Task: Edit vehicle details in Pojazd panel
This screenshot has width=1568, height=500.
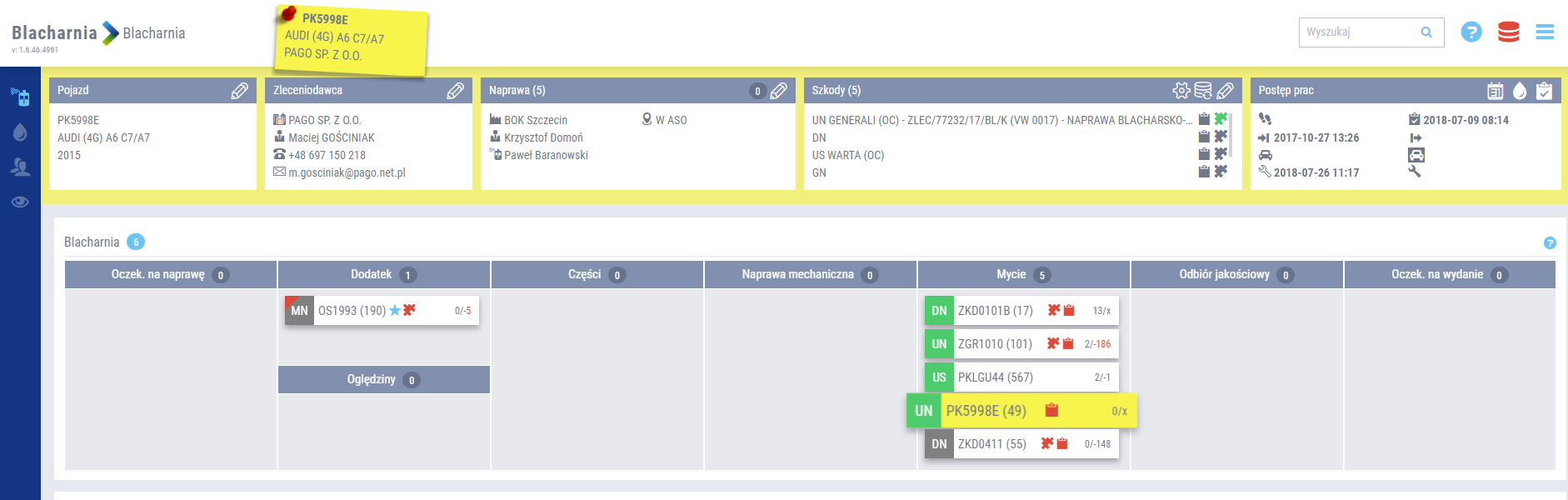Action: (x=239, y=91)
